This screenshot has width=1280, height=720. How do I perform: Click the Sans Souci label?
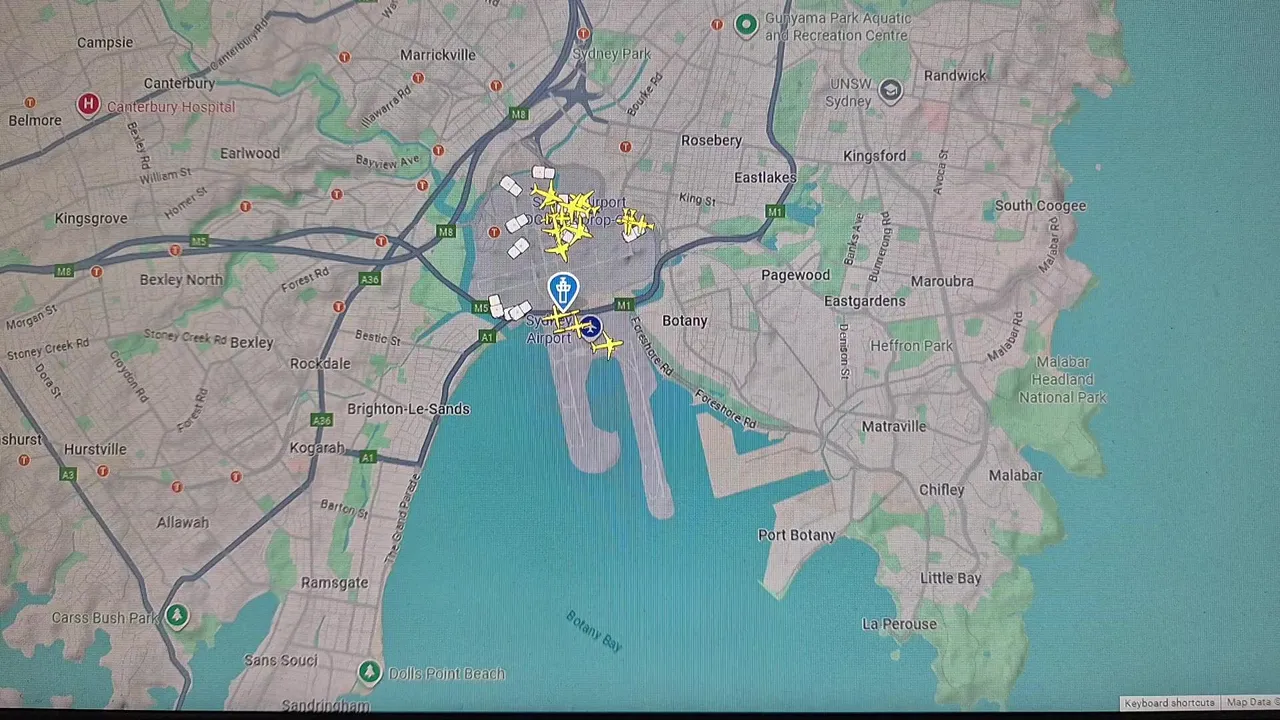pos(281,660)
